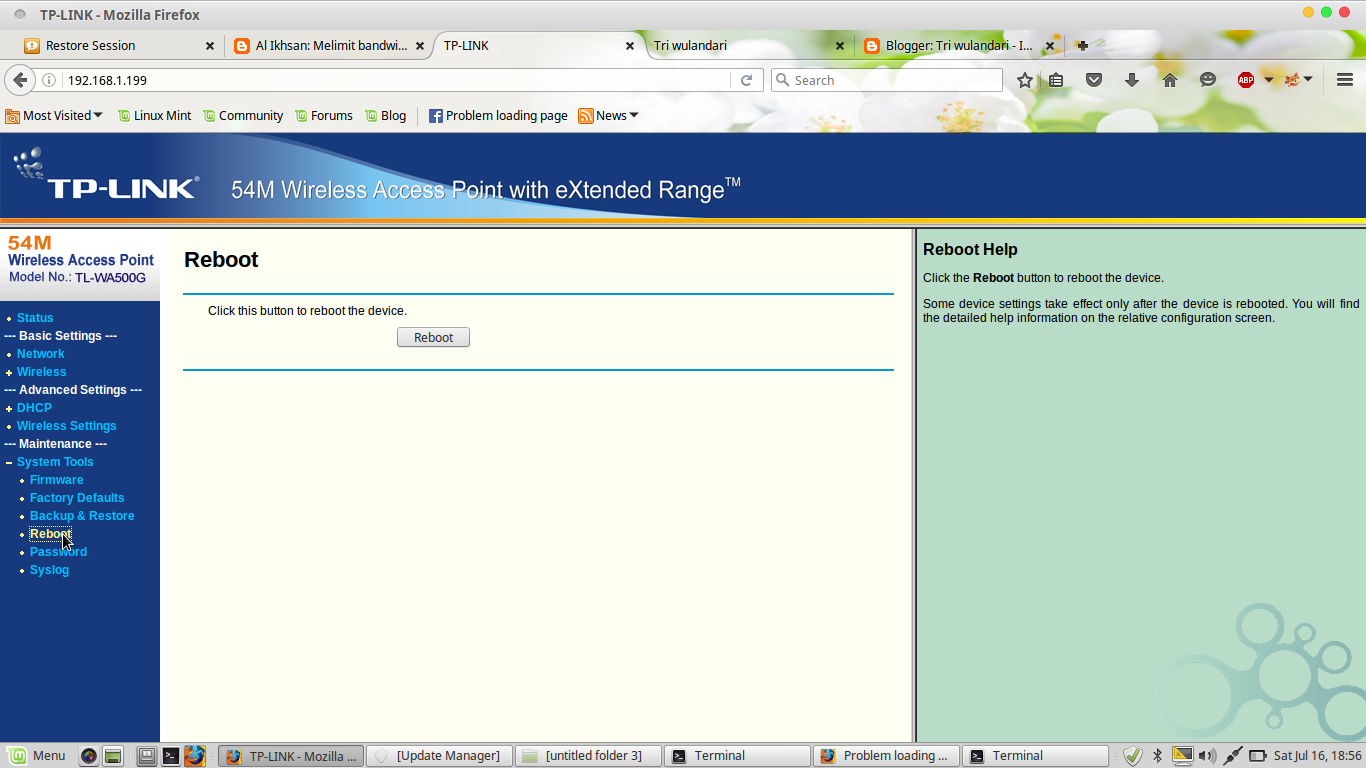Open the display monitor tray icon

pos(1183,755)
